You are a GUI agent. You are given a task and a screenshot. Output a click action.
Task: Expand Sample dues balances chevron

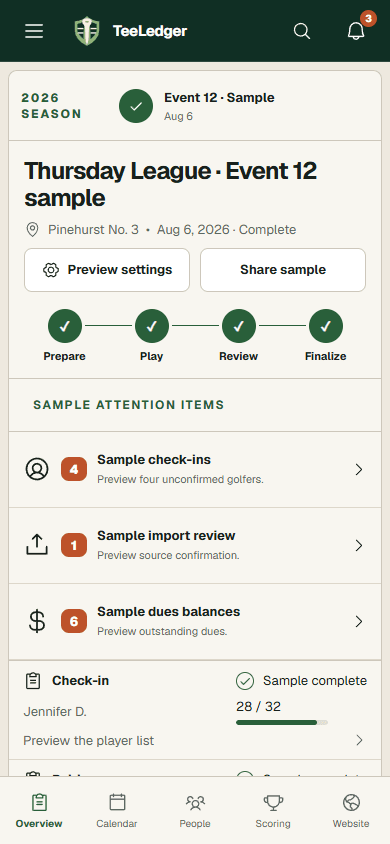[x=359, y=621]
